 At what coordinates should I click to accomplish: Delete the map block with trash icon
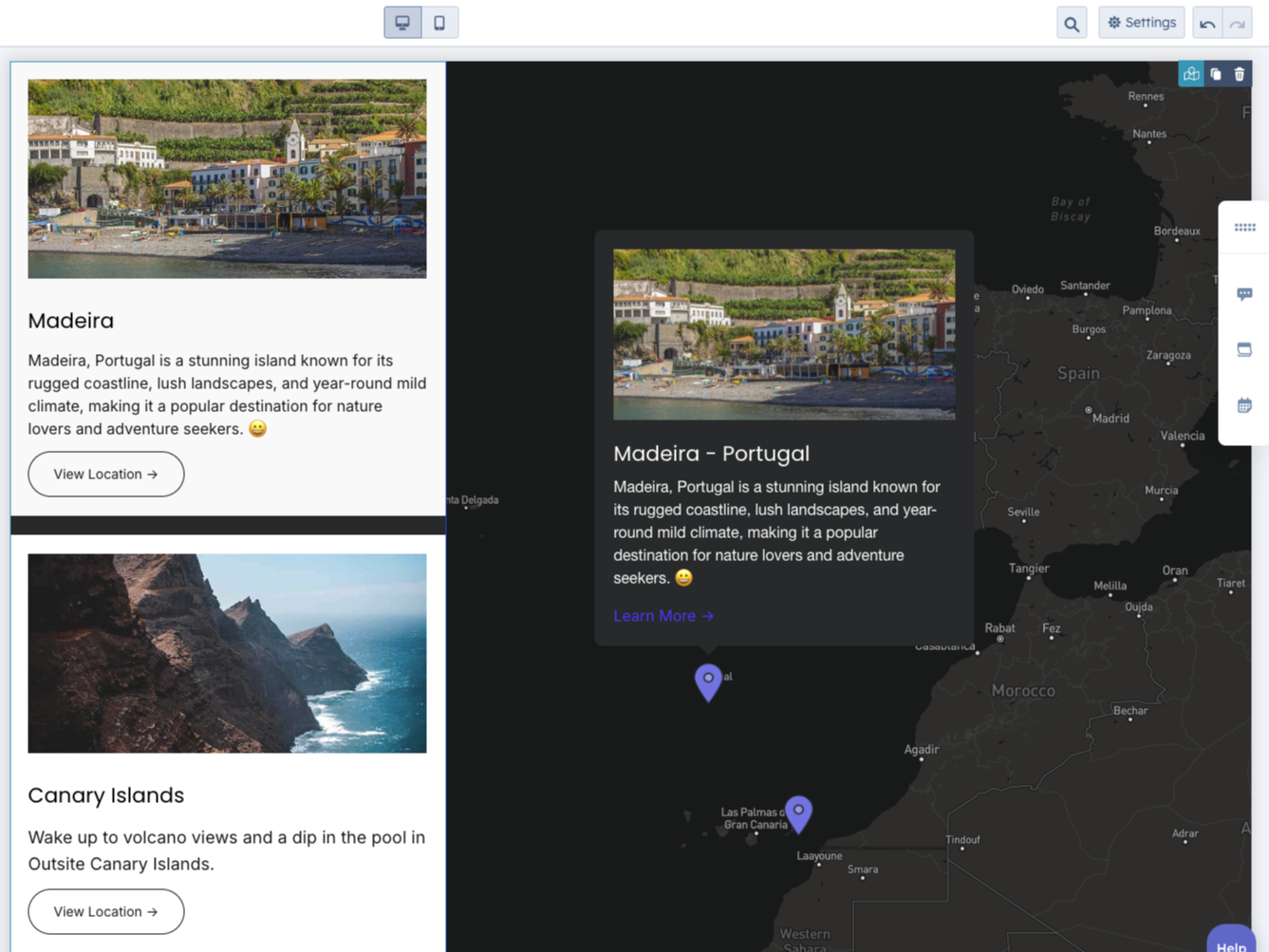click(1239, 73)
